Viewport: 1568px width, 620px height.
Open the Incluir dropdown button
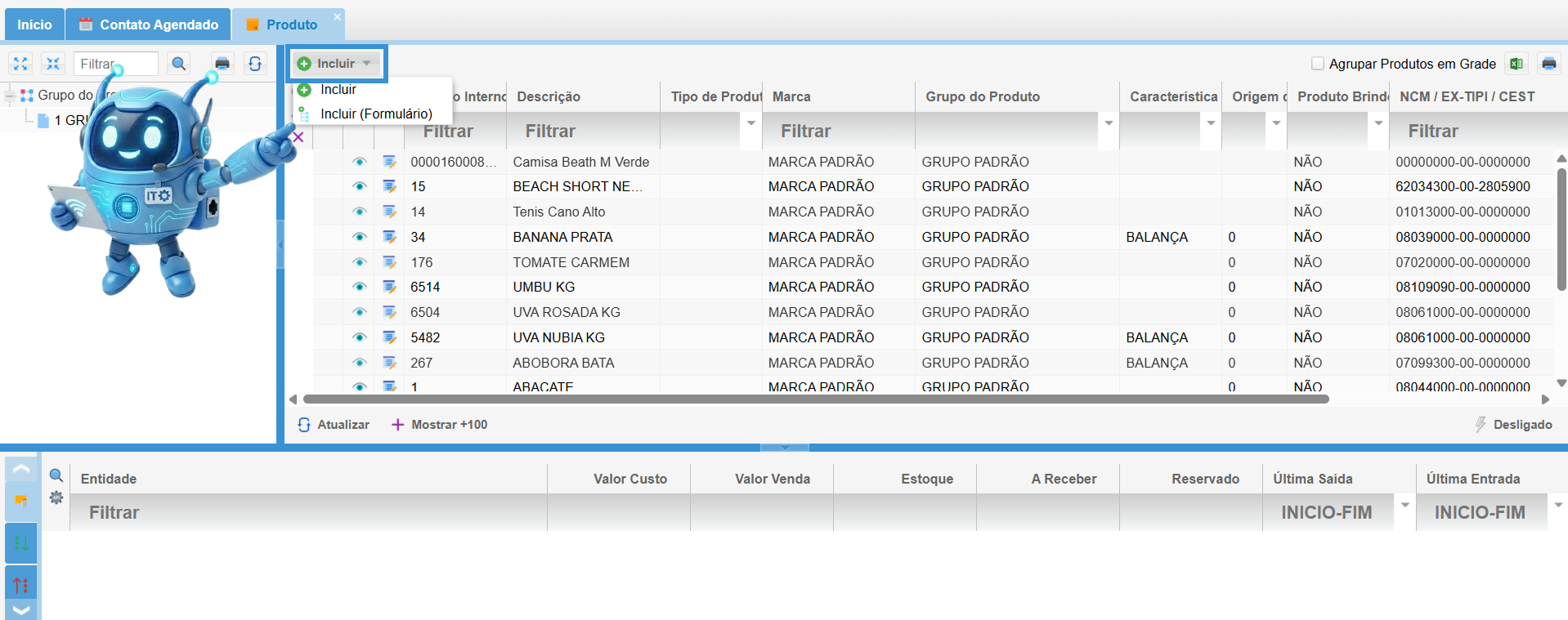click(336, 64)
